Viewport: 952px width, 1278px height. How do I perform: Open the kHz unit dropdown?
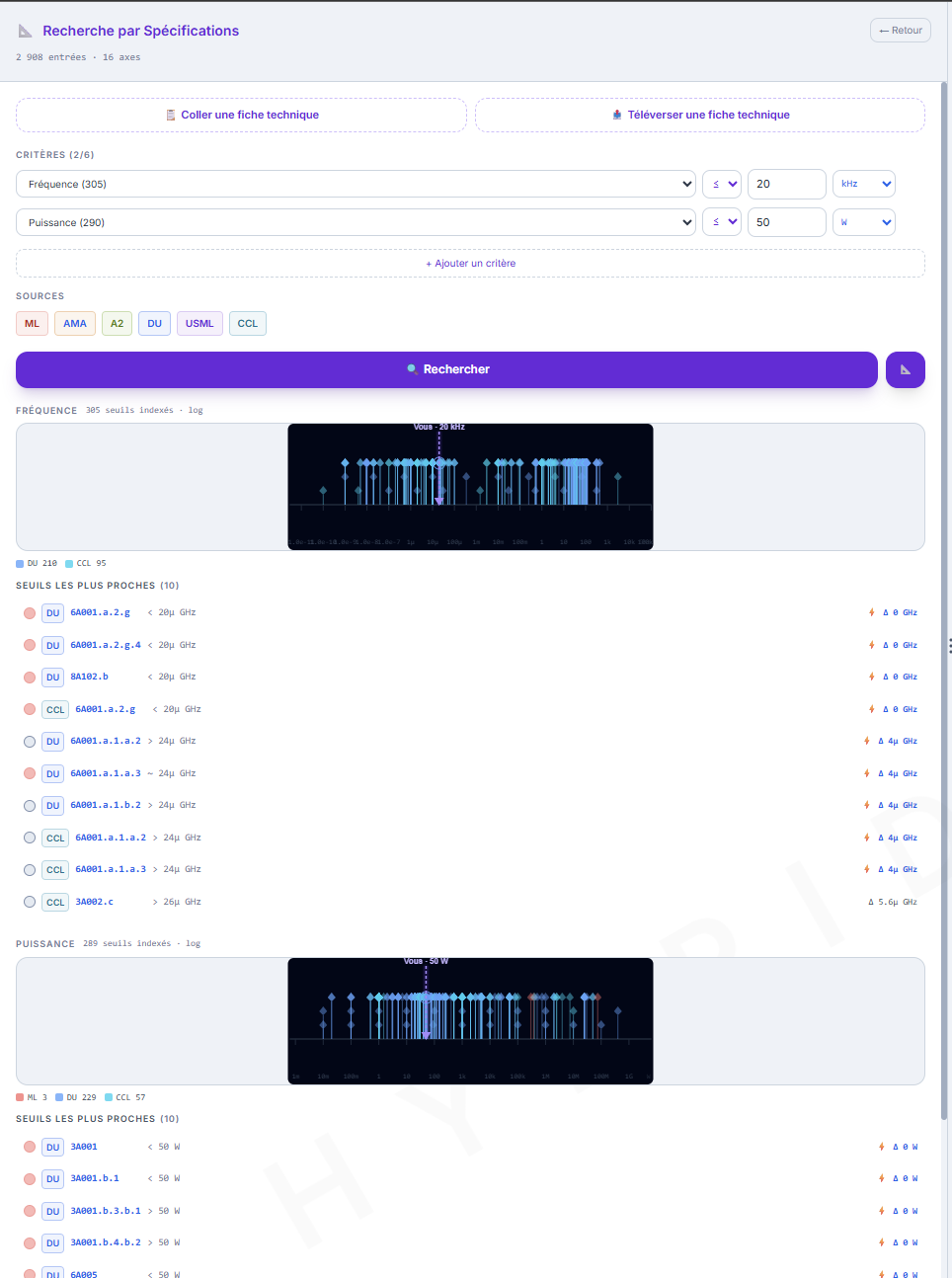point(864,184)
